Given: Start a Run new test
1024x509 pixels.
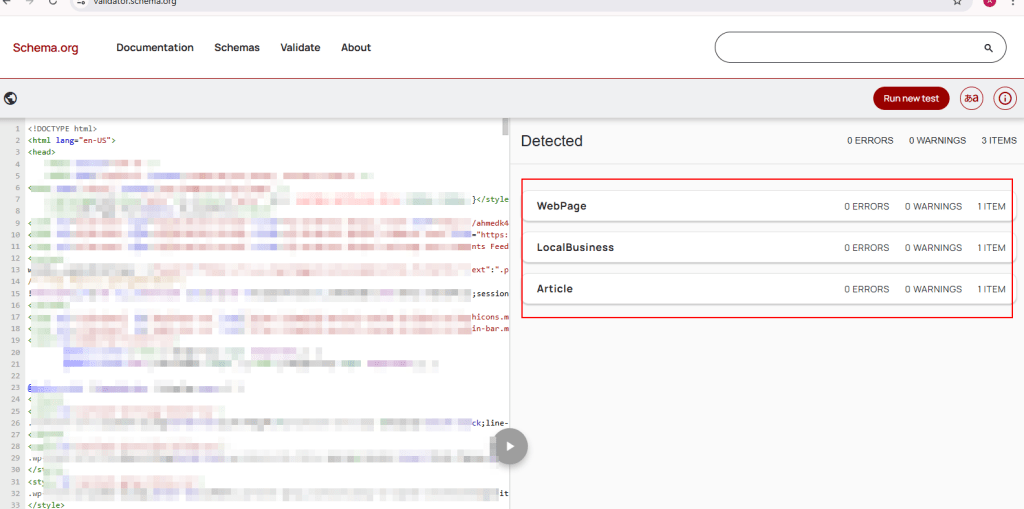Looking at the screenshot, I should (x=911, y=99).
